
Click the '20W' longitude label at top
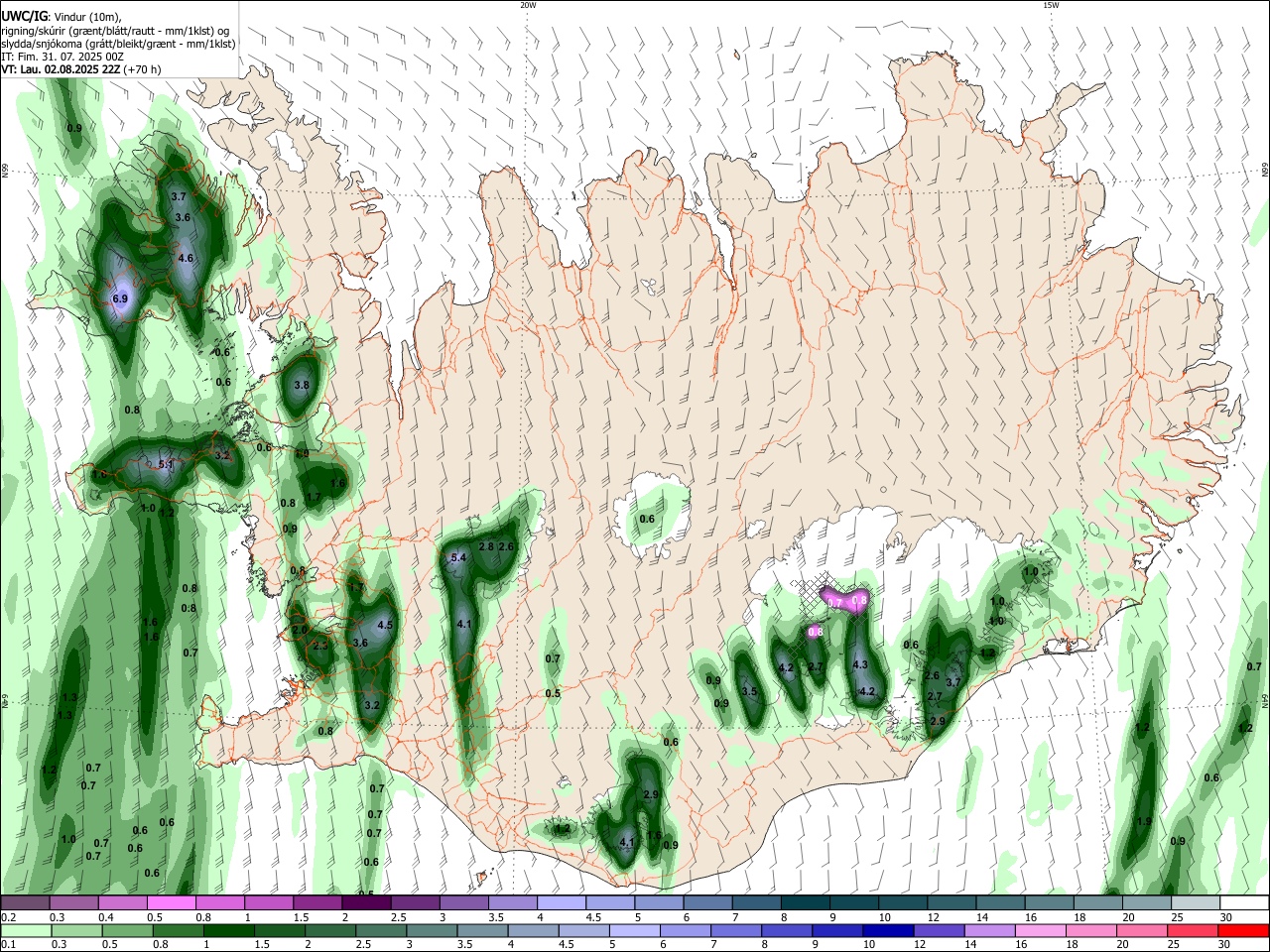pyautogui.click(x=528, y=5)
